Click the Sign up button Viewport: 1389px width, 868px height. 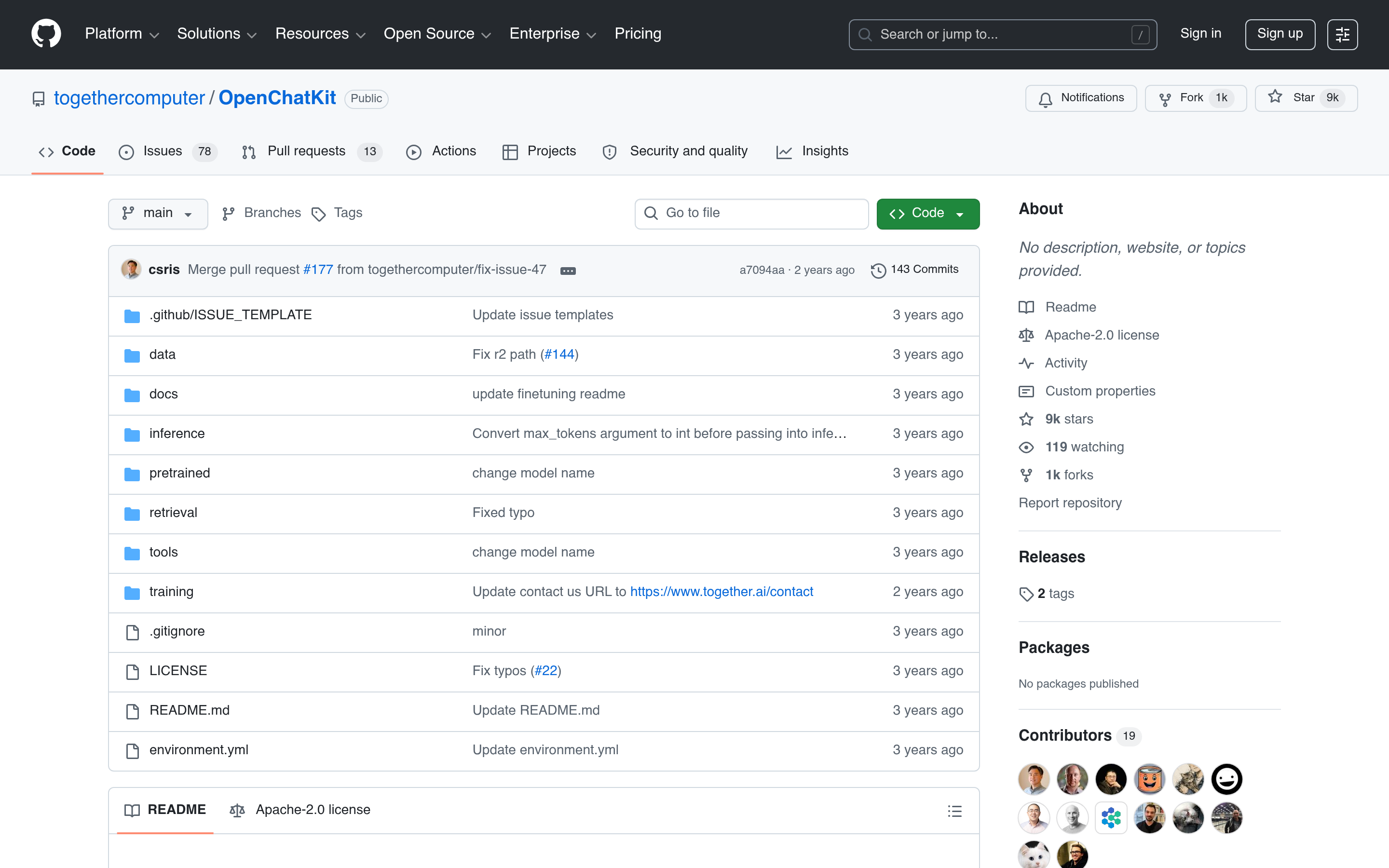[x=1280, y=34]
